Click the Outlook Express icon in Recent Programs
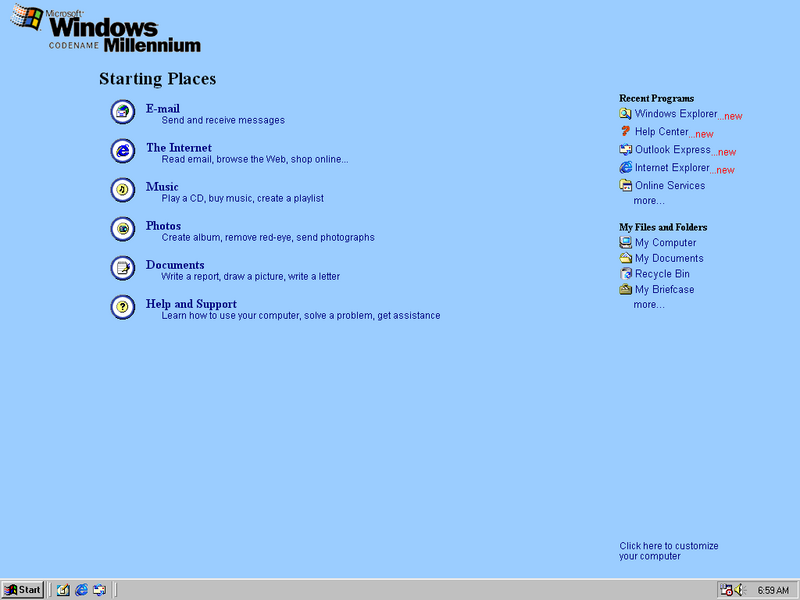This screenshot has width=800, height=600. point(626,149)
